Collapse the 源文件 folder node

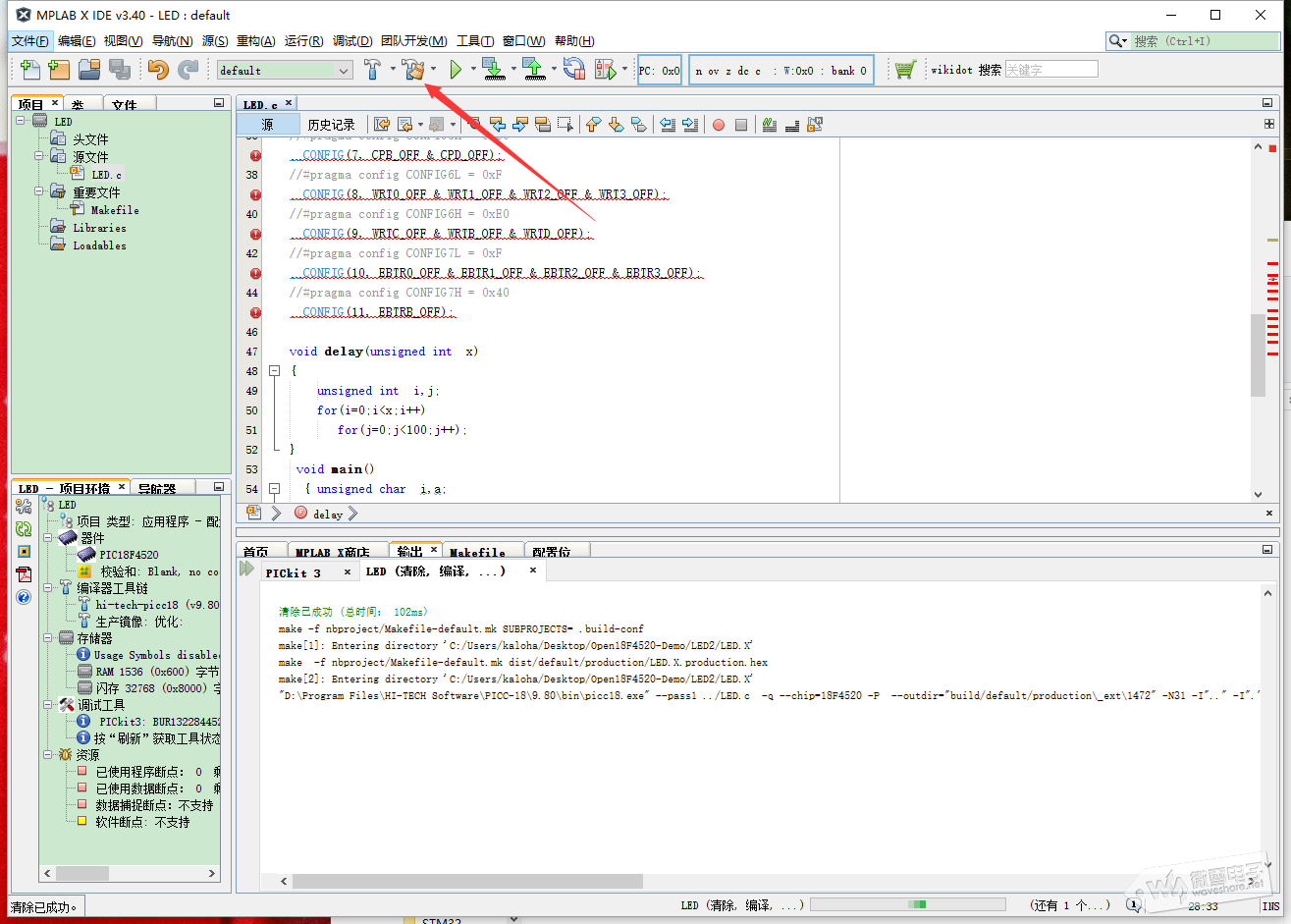point(39,156)
